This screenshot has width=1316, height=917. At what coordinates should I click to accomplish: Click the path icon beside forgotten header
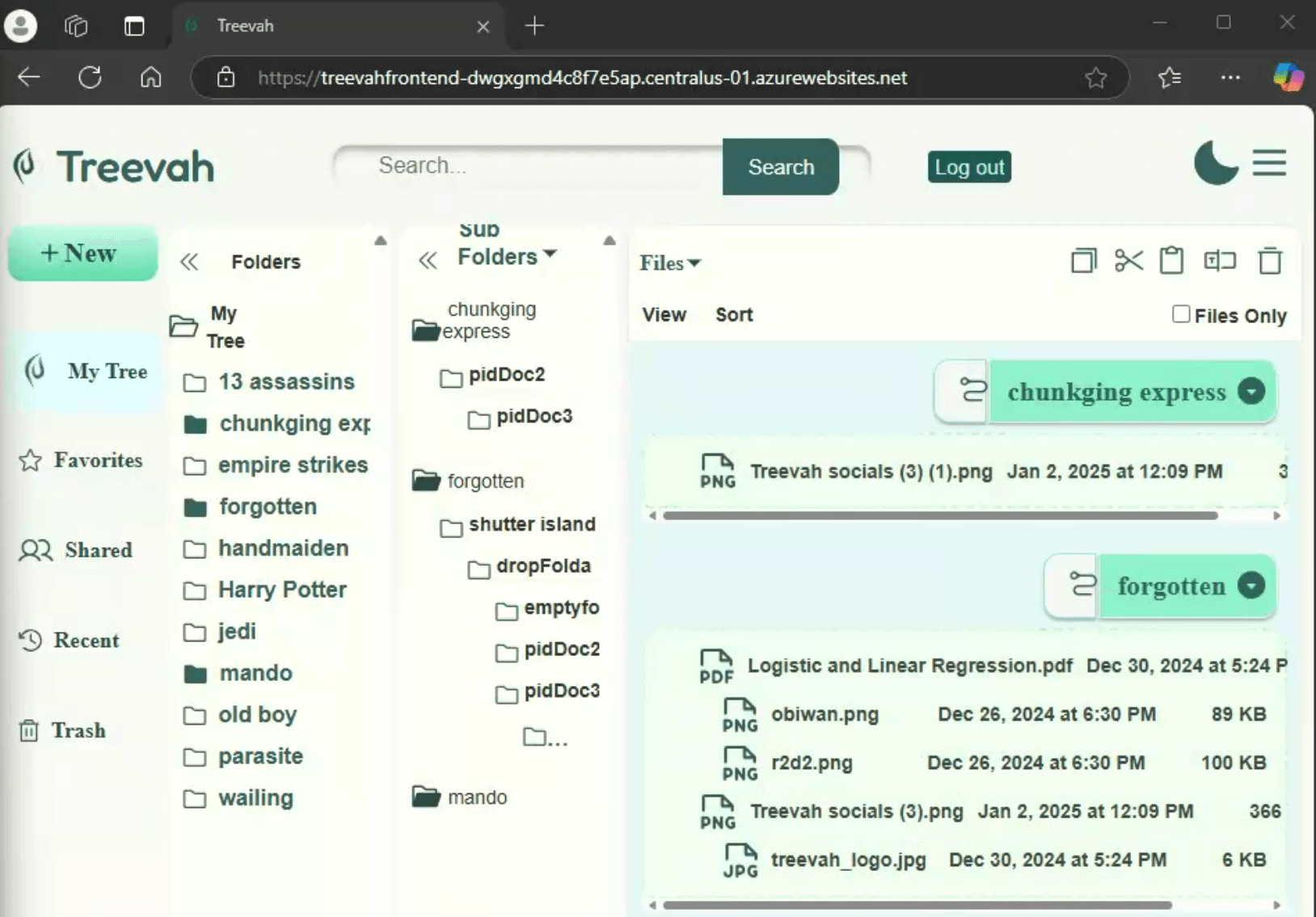(x=1082, y=585)
